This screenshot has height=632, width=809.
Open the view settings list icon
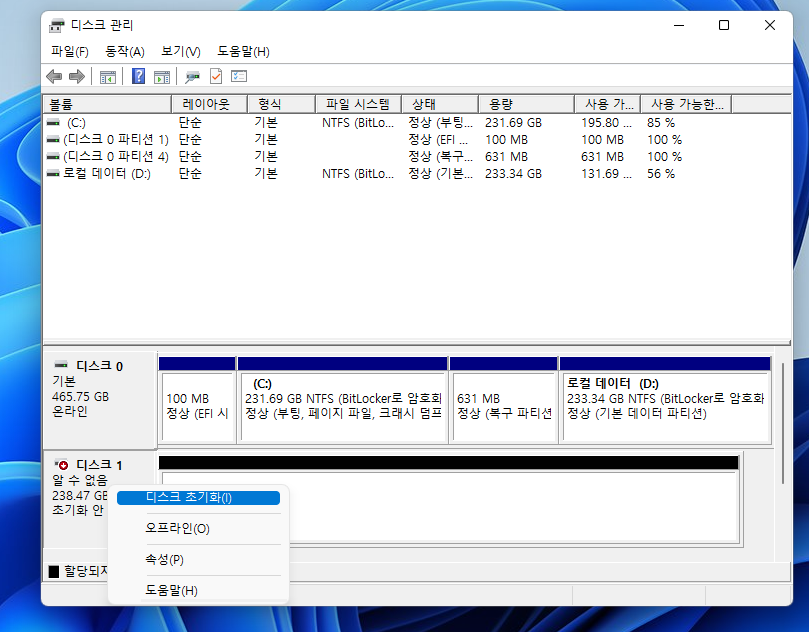click(x=239, y=76)
